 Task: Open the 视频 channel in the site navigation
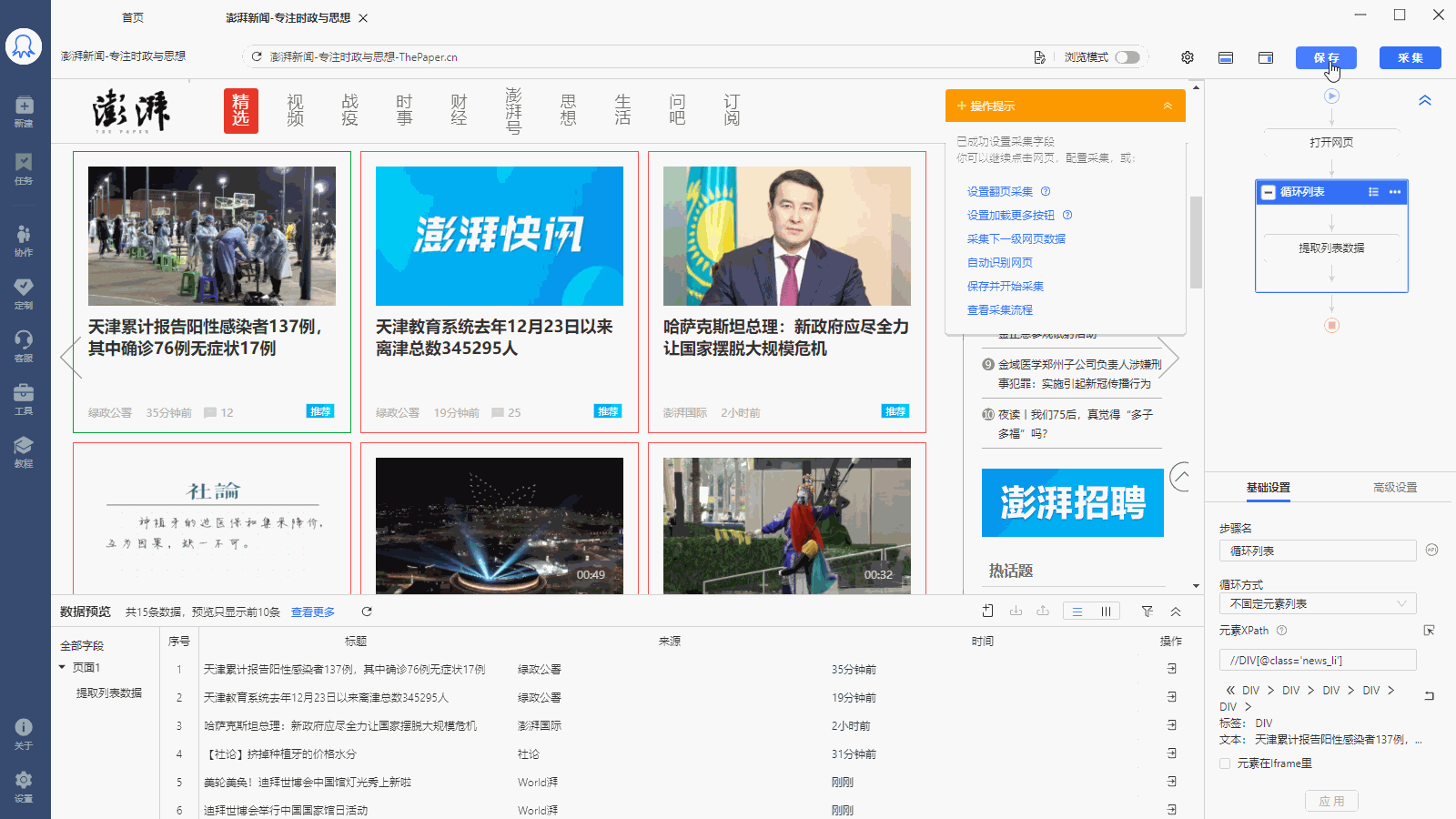(x=295, y=110)
